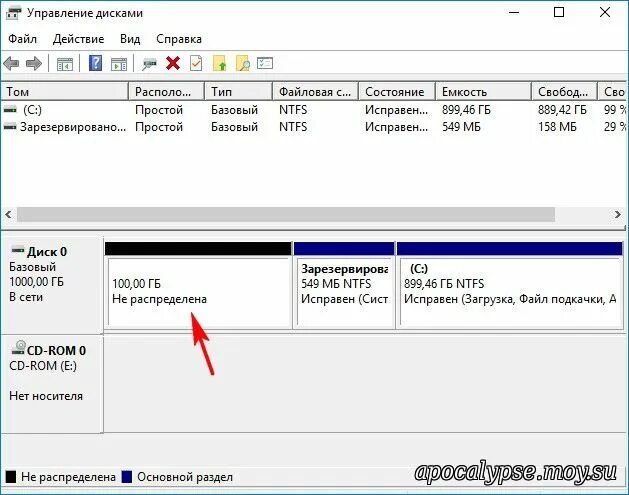This screenshot has width=629, height=495.
Task: Open Help via blue question mark icon
Action: [95, 63]
